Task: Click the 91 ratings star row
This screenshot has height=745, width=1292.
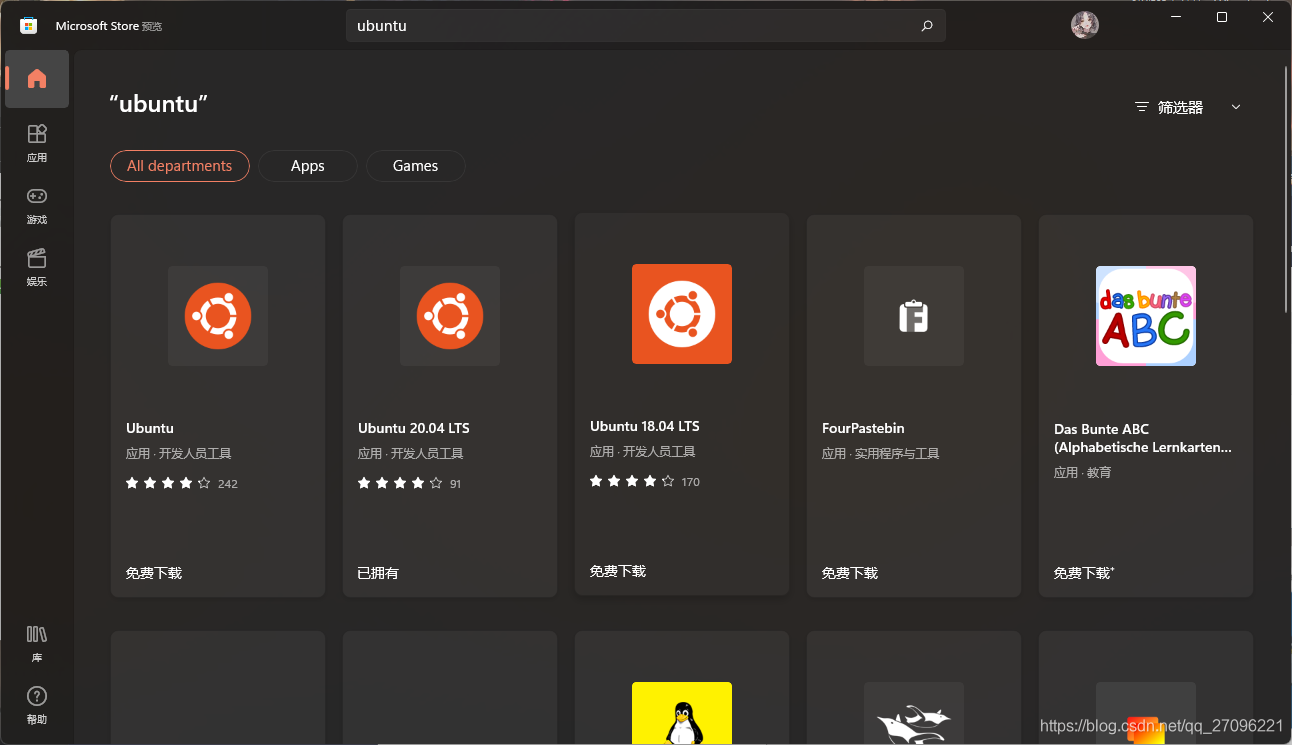Action: coord(410,483)
